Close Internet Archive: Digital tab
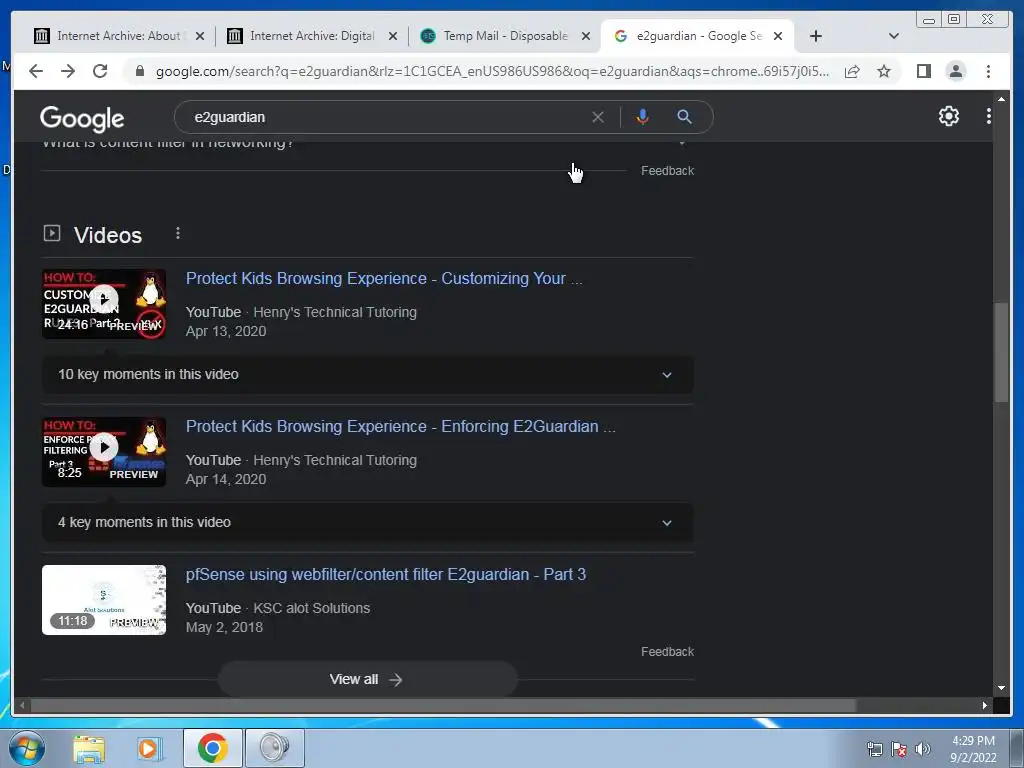1024x768 pixels. [x=392, y=36]
